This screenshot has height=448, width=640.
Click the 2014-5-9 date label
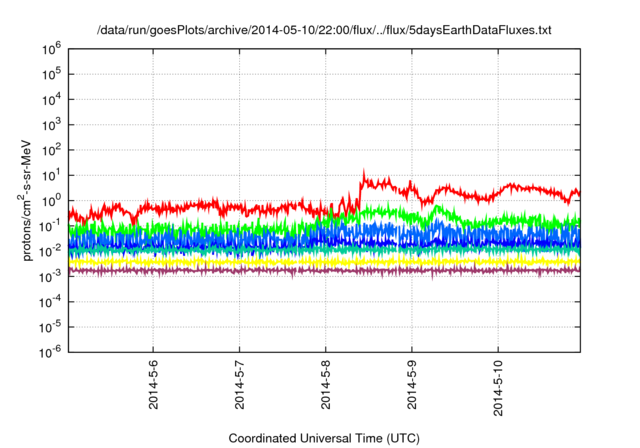pyautogui.click(x=412, y=385)
